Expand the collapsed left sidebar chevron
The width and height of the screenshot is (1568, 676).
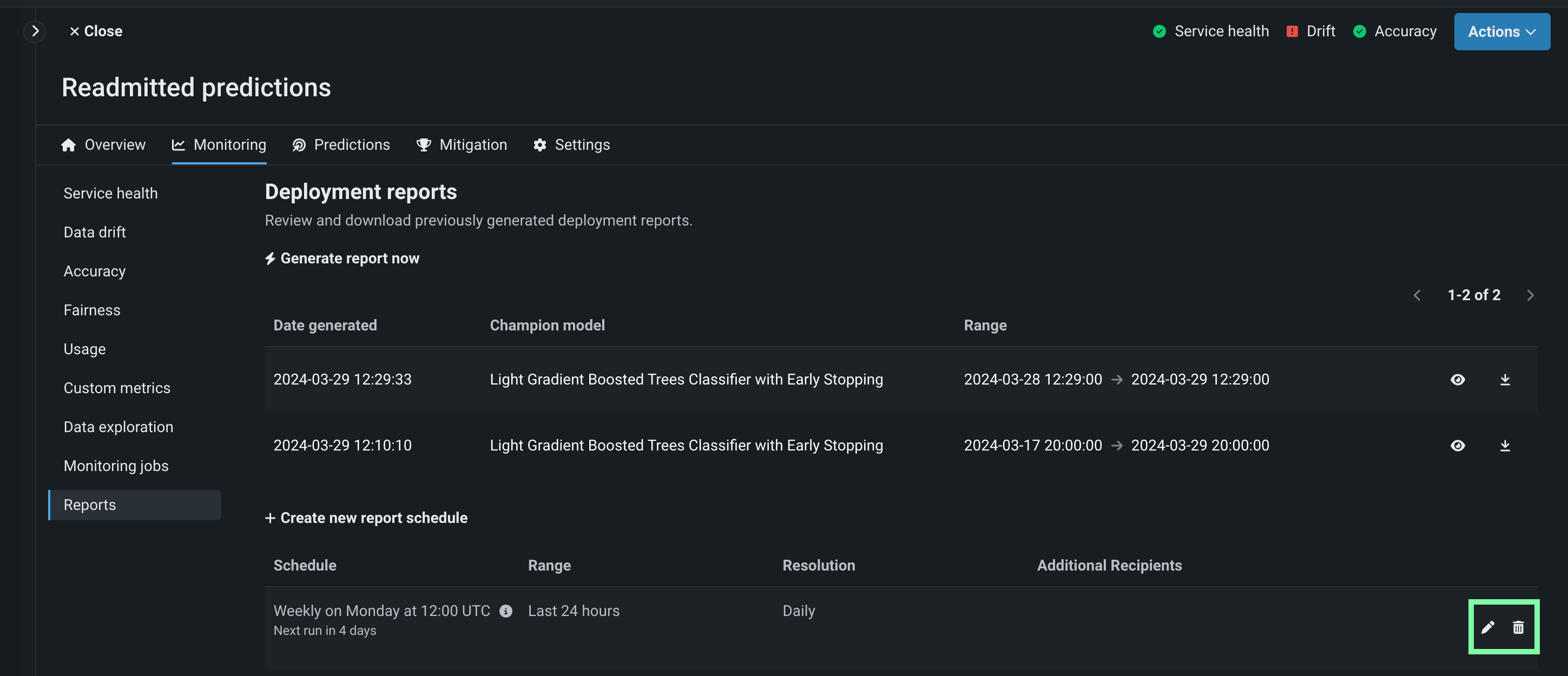35,31
